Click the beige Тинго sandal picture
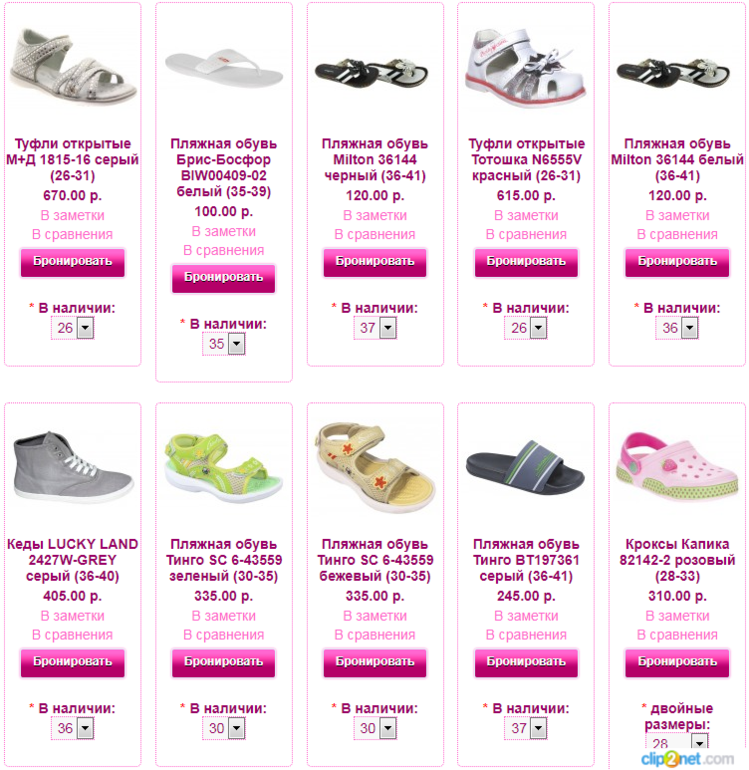This screenshot has height=770, width=749. [375, 469]
